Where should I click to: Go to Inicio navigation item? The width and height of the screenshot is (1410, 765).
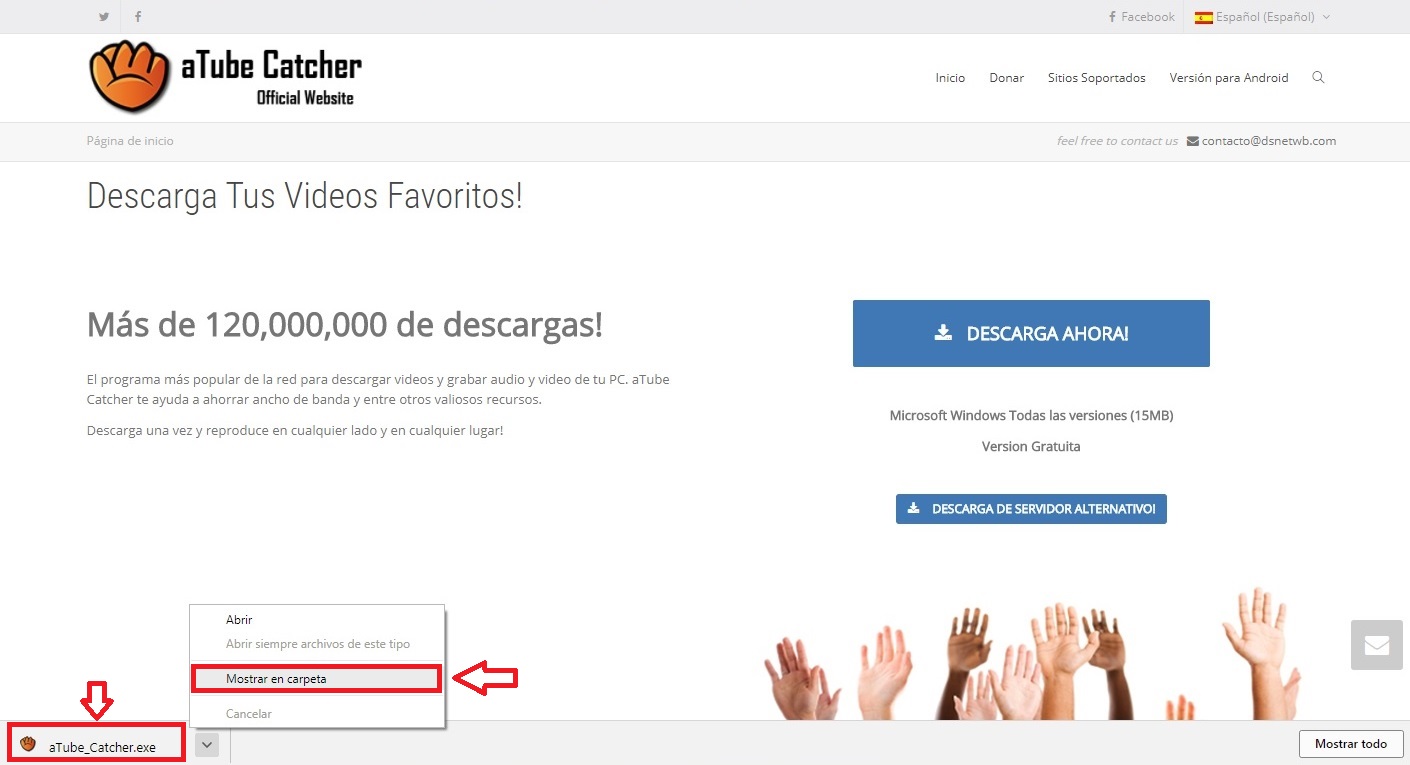coord(950,77)
